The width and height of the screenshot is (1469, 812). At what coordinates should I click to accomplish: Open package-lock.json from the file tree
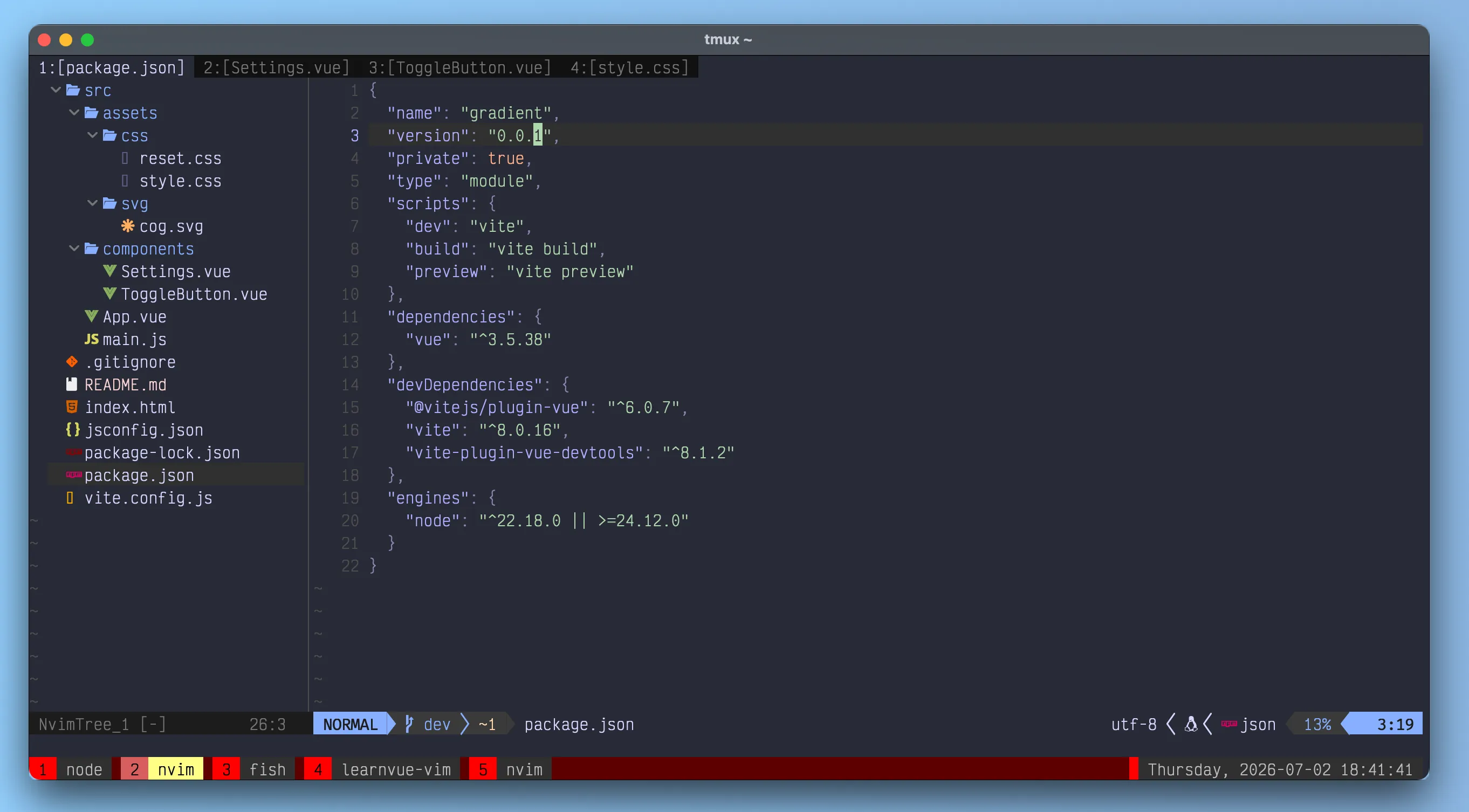pos(162,453)
